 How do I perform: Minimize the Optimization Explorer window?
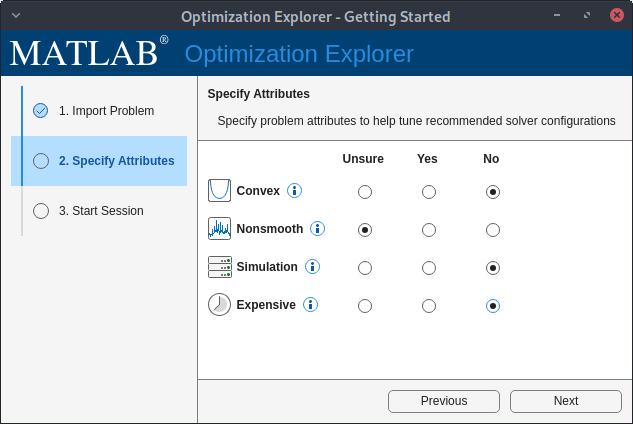click(557, 15)
